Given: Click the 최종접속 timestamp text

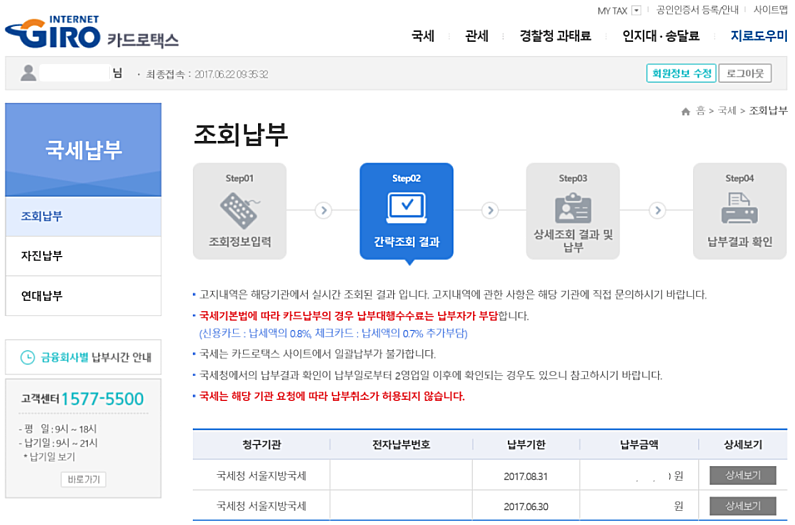Looking at the screenshot, I should [x=207, y=74].
